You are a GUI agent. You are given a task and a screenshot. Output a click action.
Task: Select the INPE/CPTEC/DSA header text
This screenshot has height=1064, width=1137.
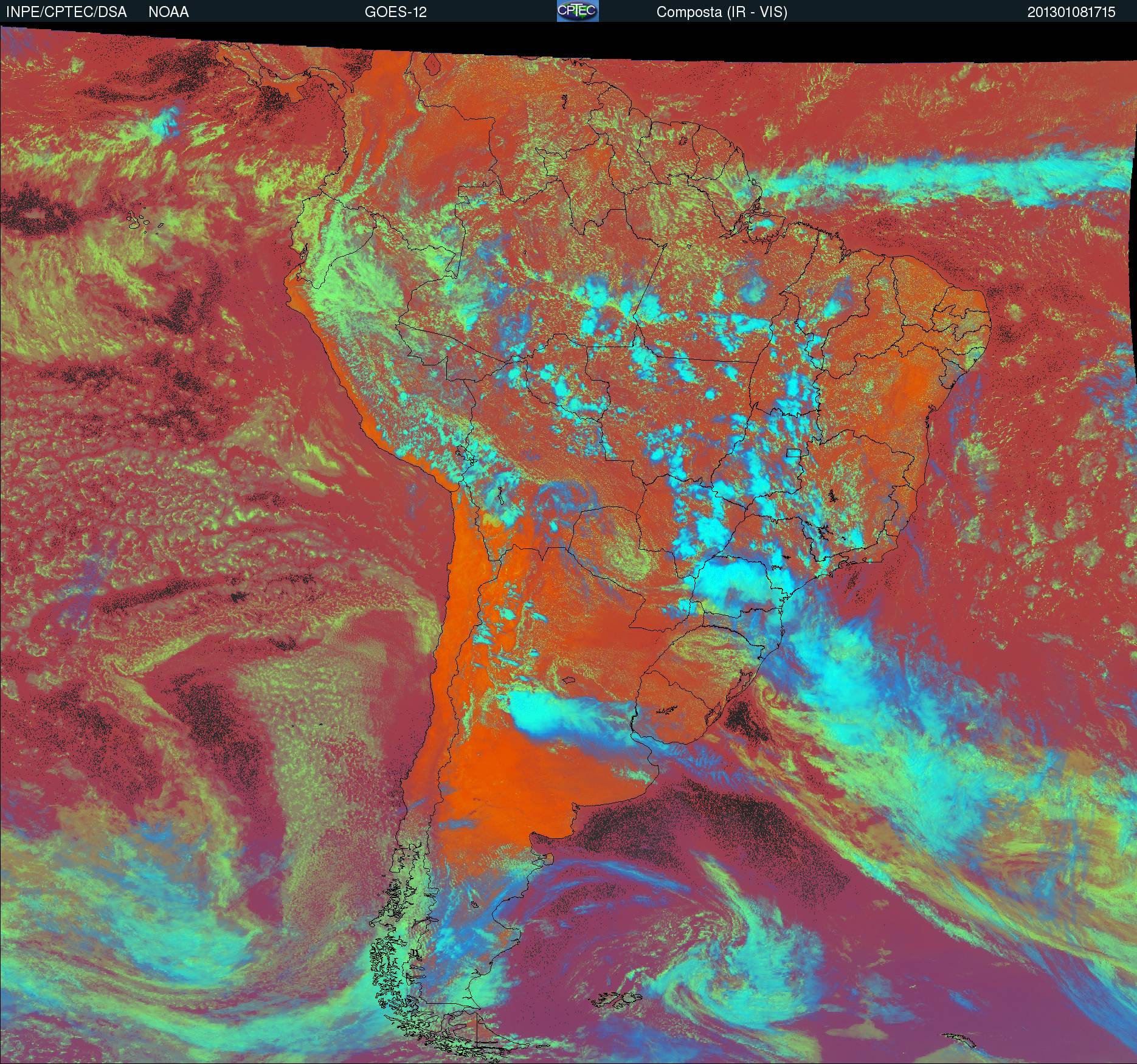66,12
